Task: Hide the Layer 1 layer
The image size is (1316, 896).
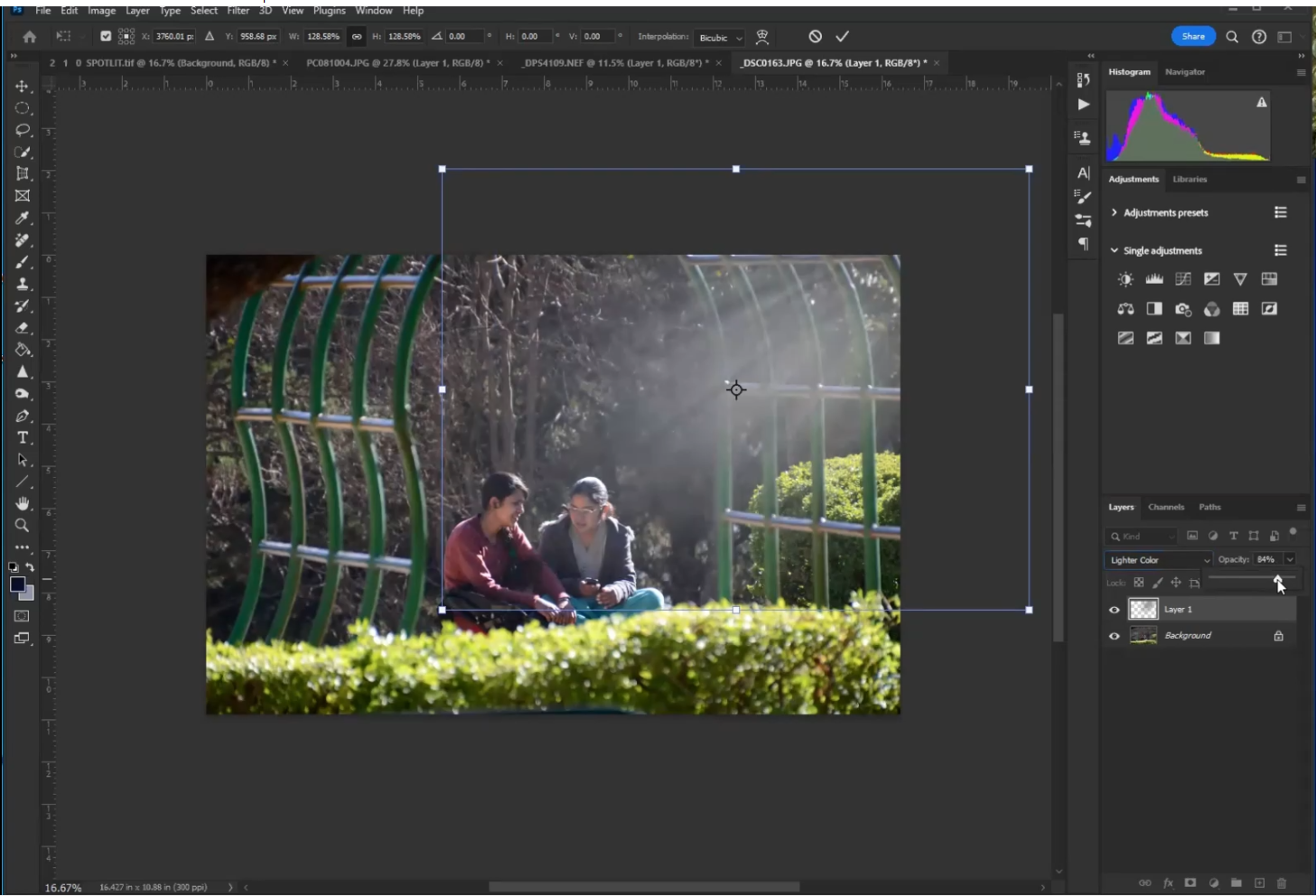Action: point(1114,610)
